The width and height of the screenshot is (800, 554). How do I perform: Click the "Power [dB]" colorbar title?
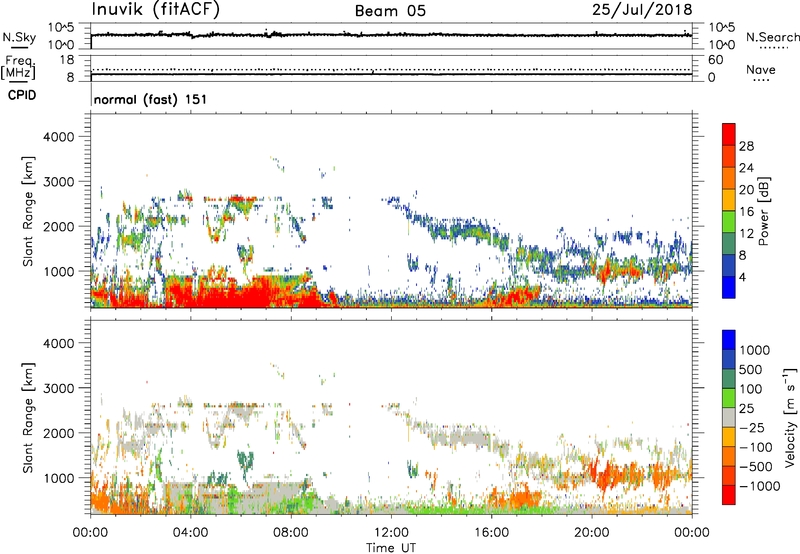(x=764, y=211)
